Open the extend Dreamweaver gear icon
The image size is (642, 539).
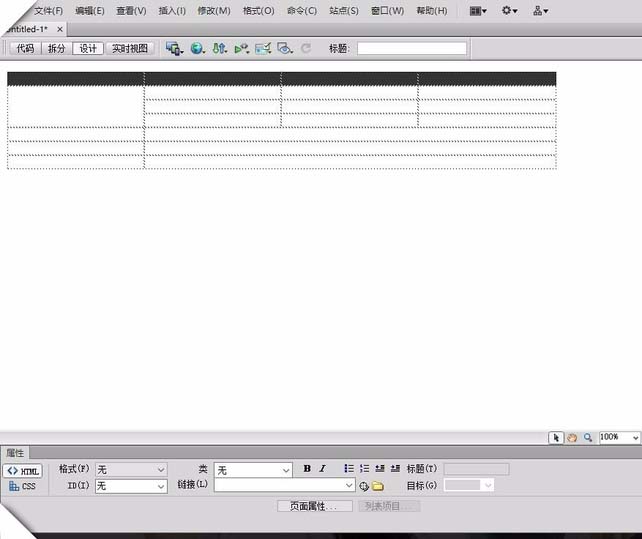tap(509, 11)
